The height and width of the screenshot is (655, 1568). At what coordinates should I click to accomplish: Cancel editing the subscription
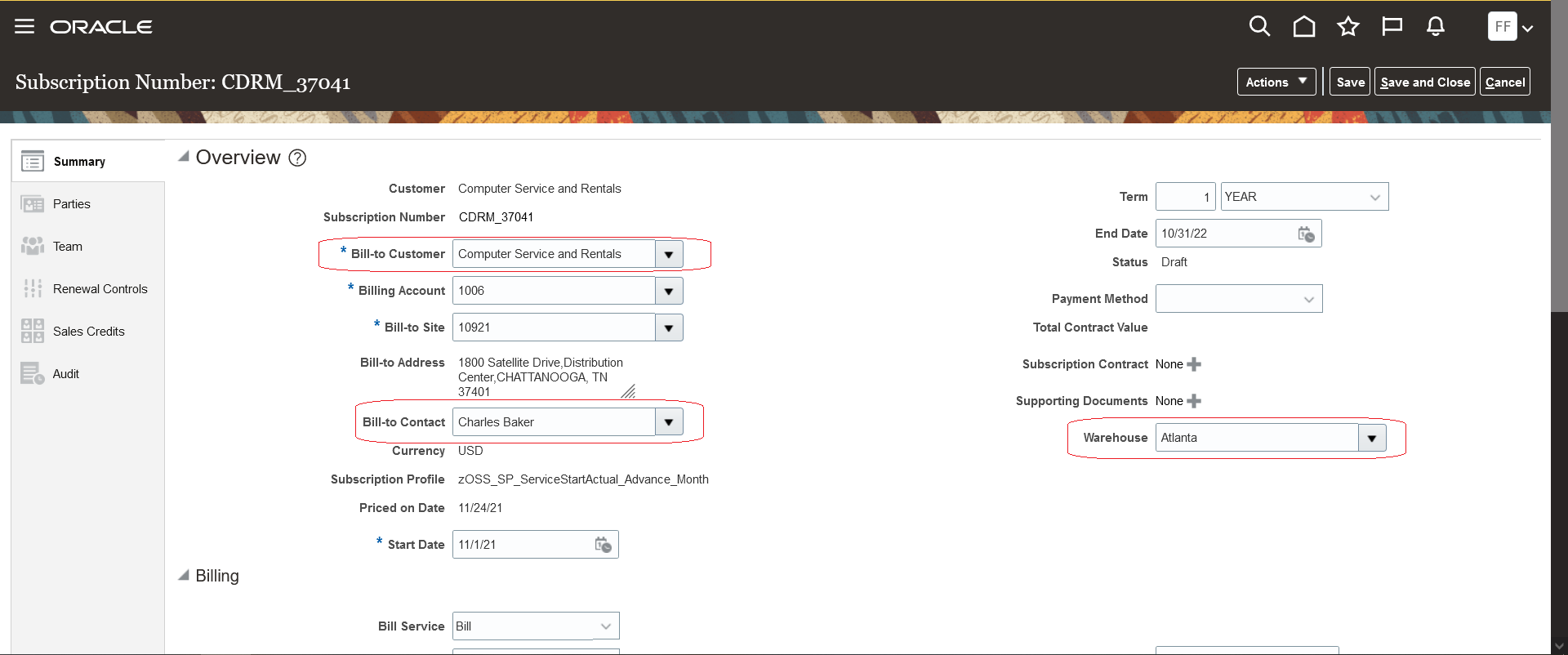pos(1505,82)
